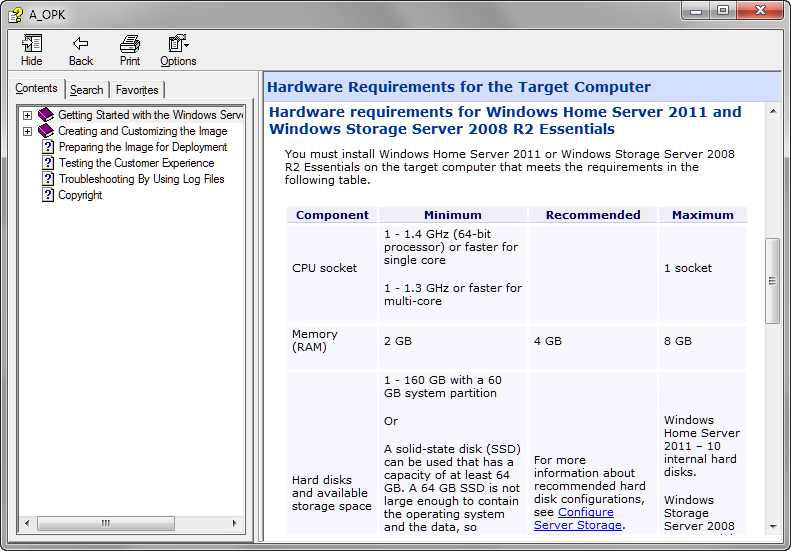This screenshot has width=791, height=551.
Task: Minimize the A_OPK window
Action: coord(696,10)
